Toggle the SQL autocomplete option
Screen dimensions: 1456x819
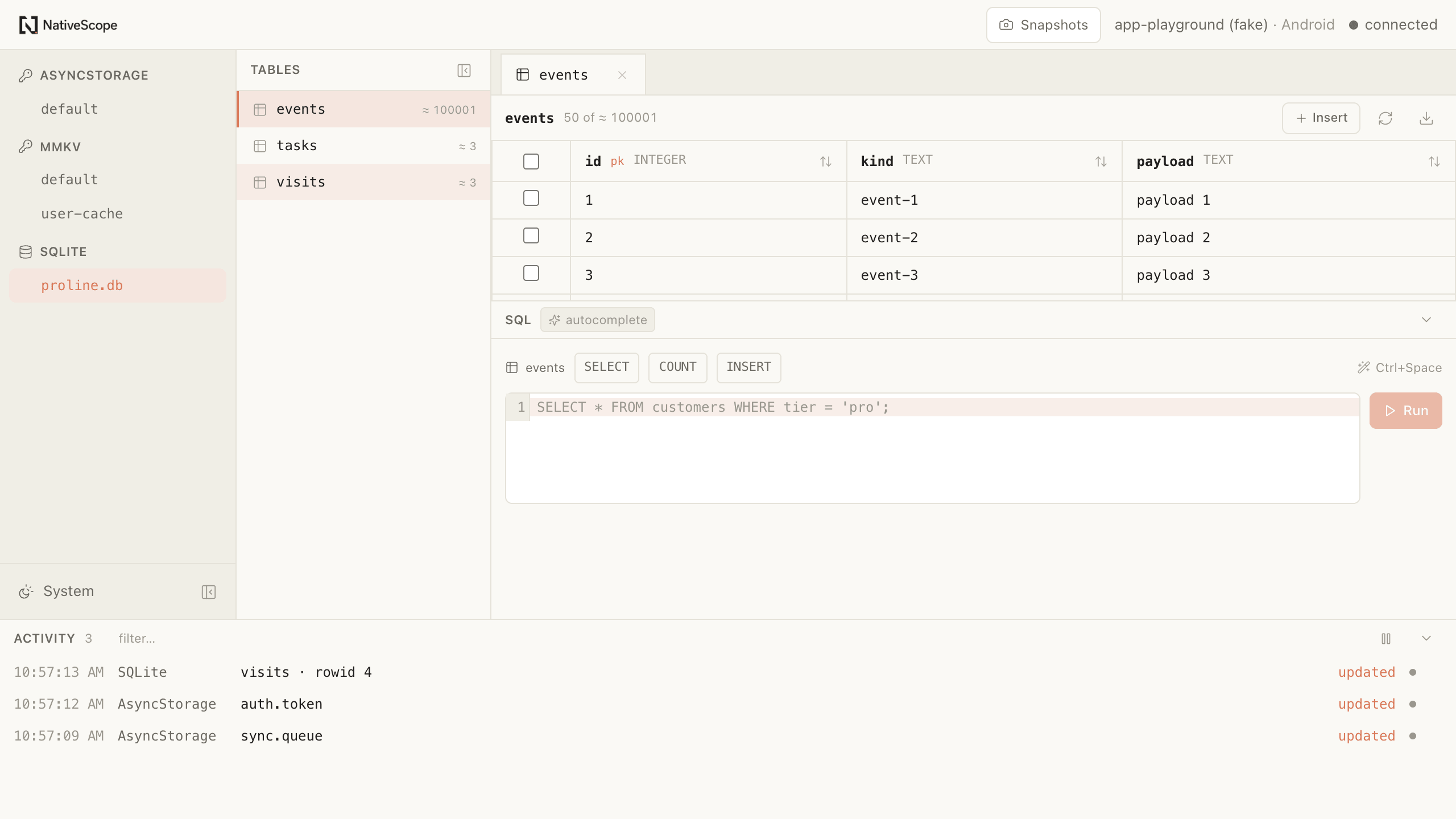click(598, 320)
